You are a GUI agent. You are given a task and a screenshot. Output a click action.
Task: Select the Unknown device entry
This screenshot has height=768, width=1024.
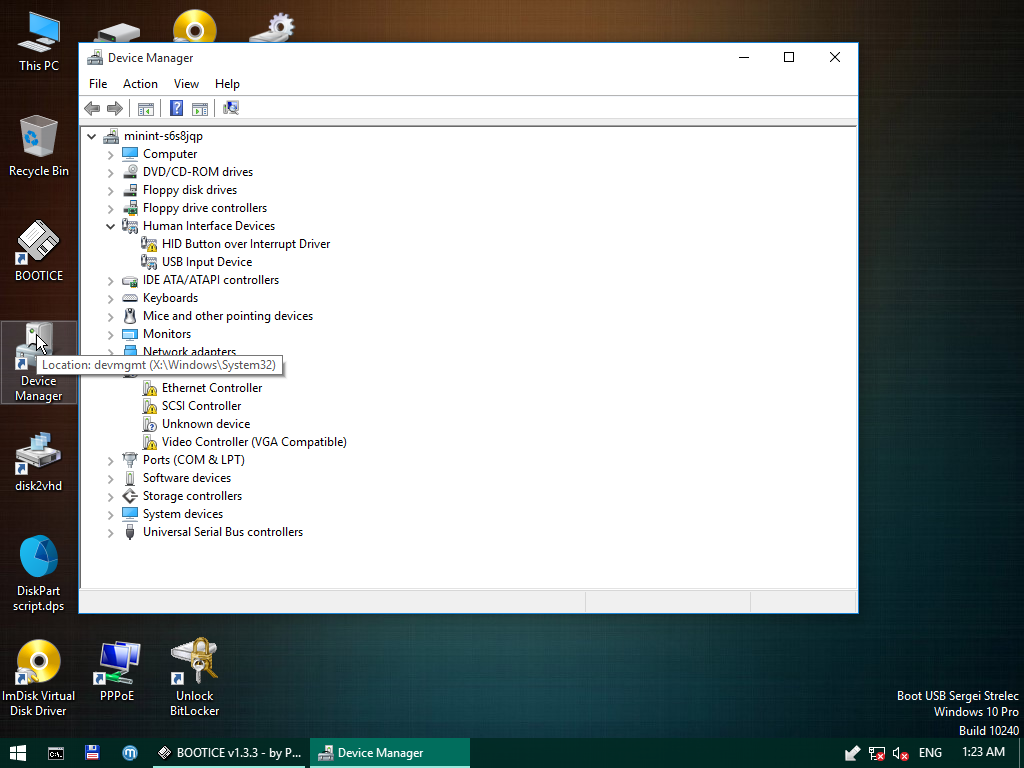(206, 424)
